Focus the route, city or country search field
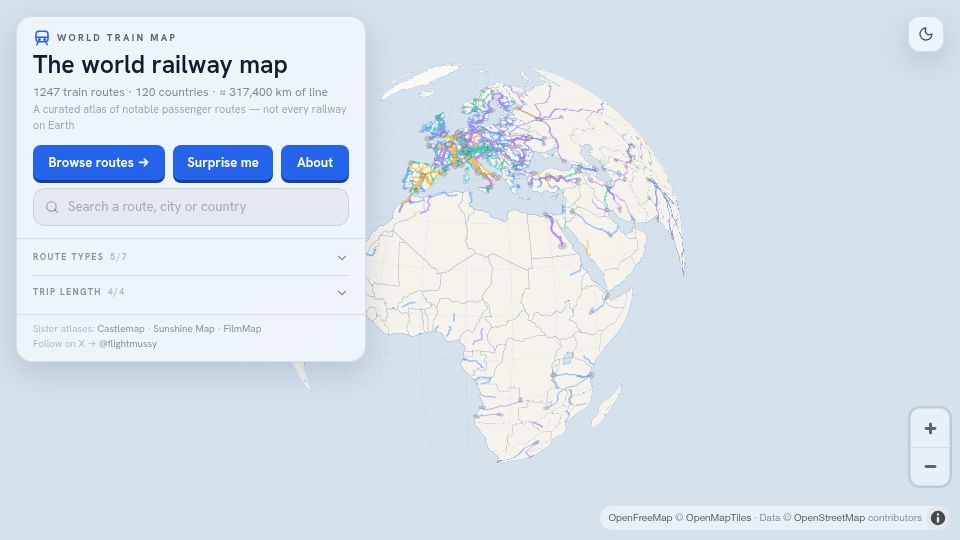The width and height of the screenshot is (960, 540). [190, 207]
